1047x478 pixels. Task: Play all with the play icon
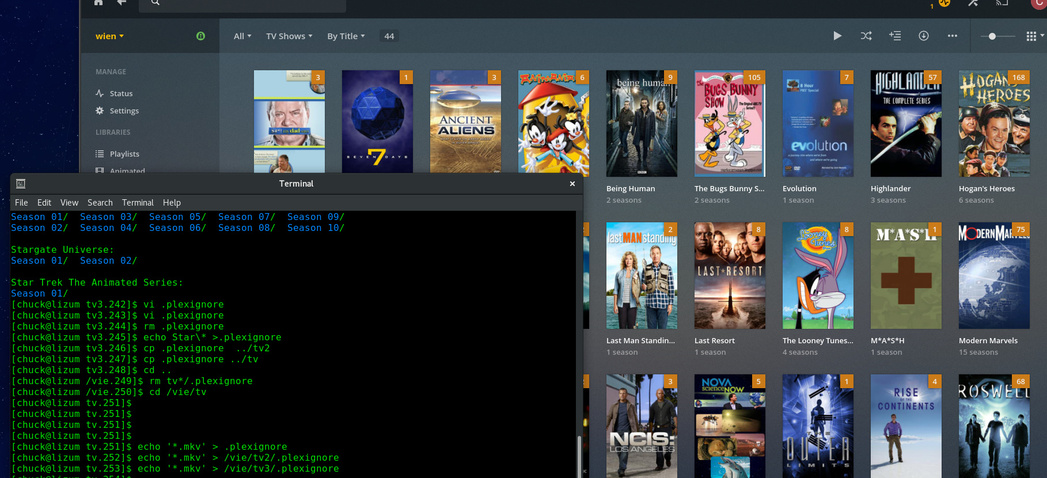pos(837,36)
